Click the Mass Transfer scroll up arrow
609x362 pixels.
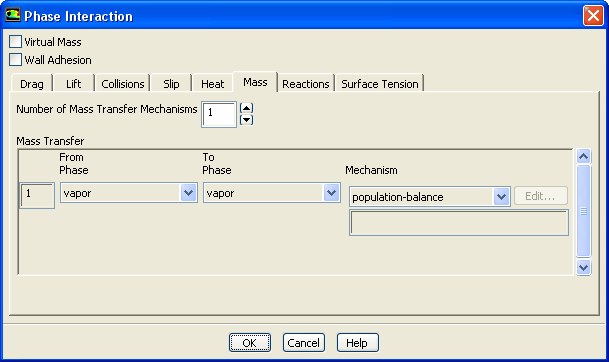(583, 157)
